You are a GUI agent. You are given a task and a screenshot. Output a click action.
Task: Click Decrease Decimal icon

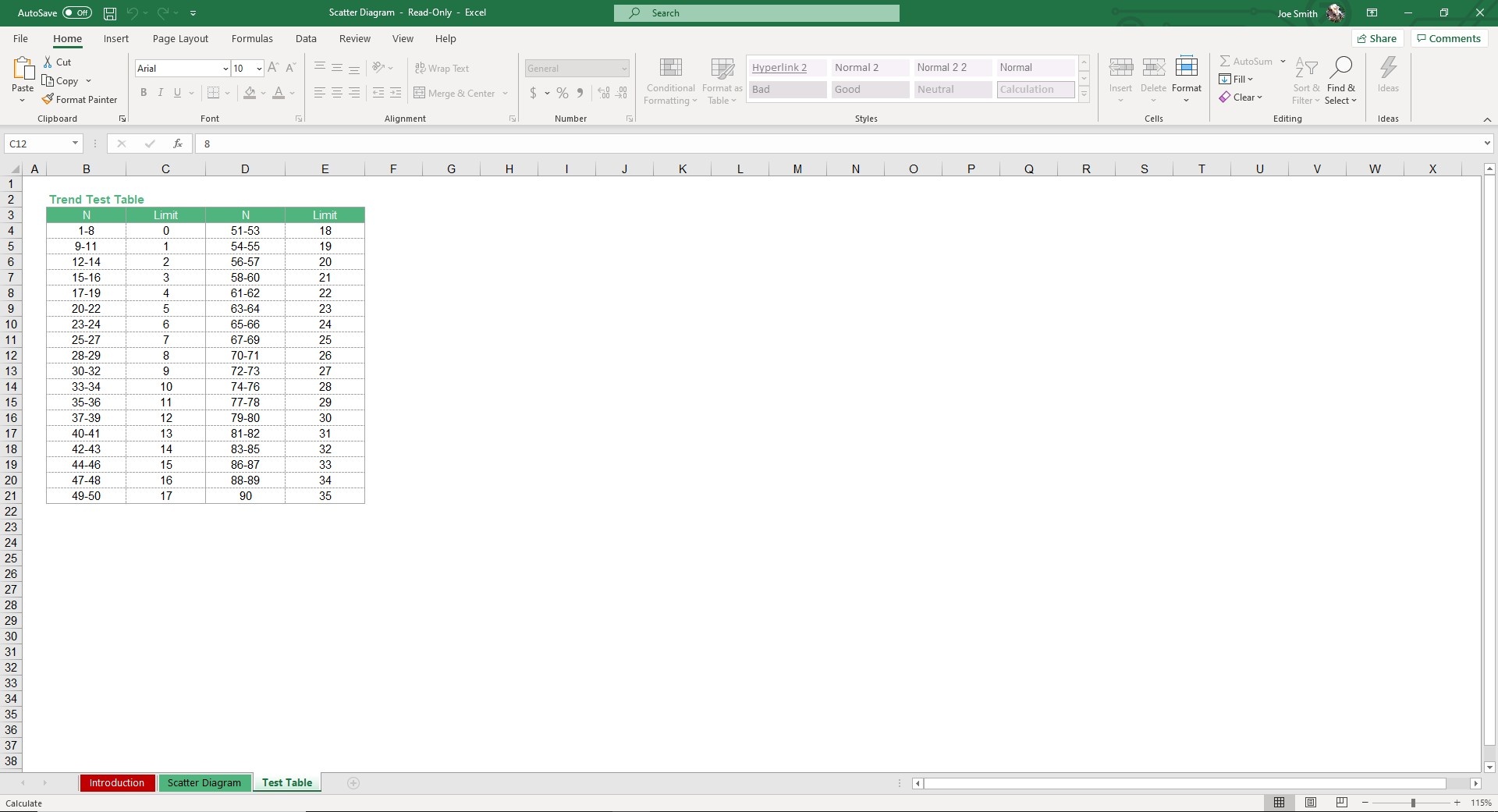(621, 93)
